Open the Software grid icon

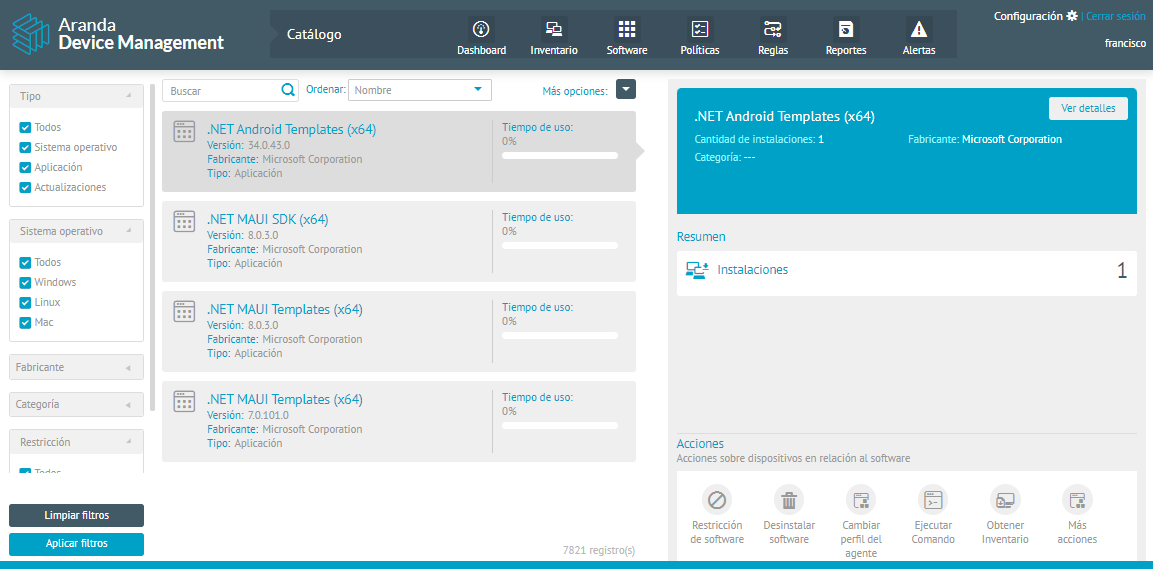(x=627, y=29)
